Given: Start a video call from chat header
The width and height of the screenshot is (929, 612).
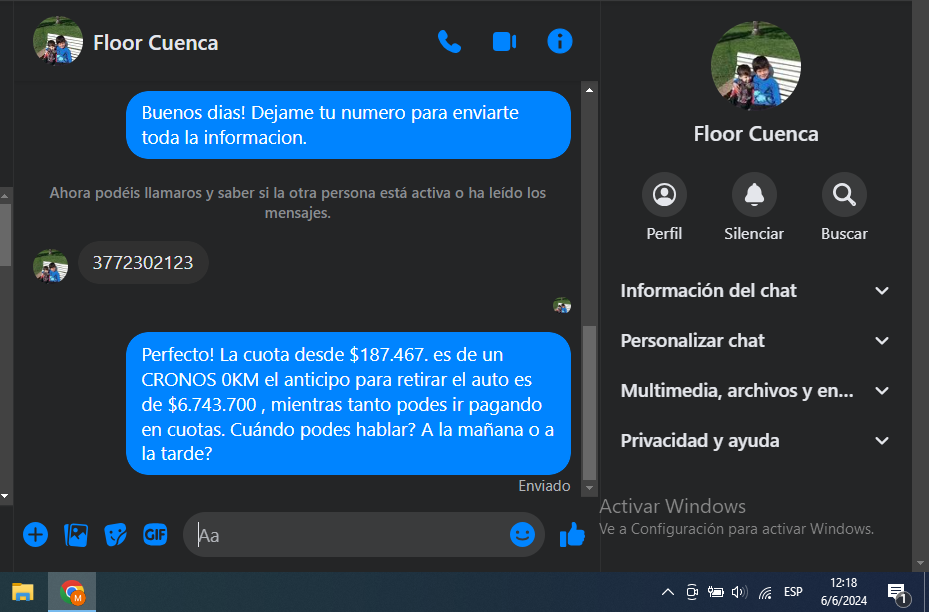Looking at the screenshot, I should pos(504,42).
